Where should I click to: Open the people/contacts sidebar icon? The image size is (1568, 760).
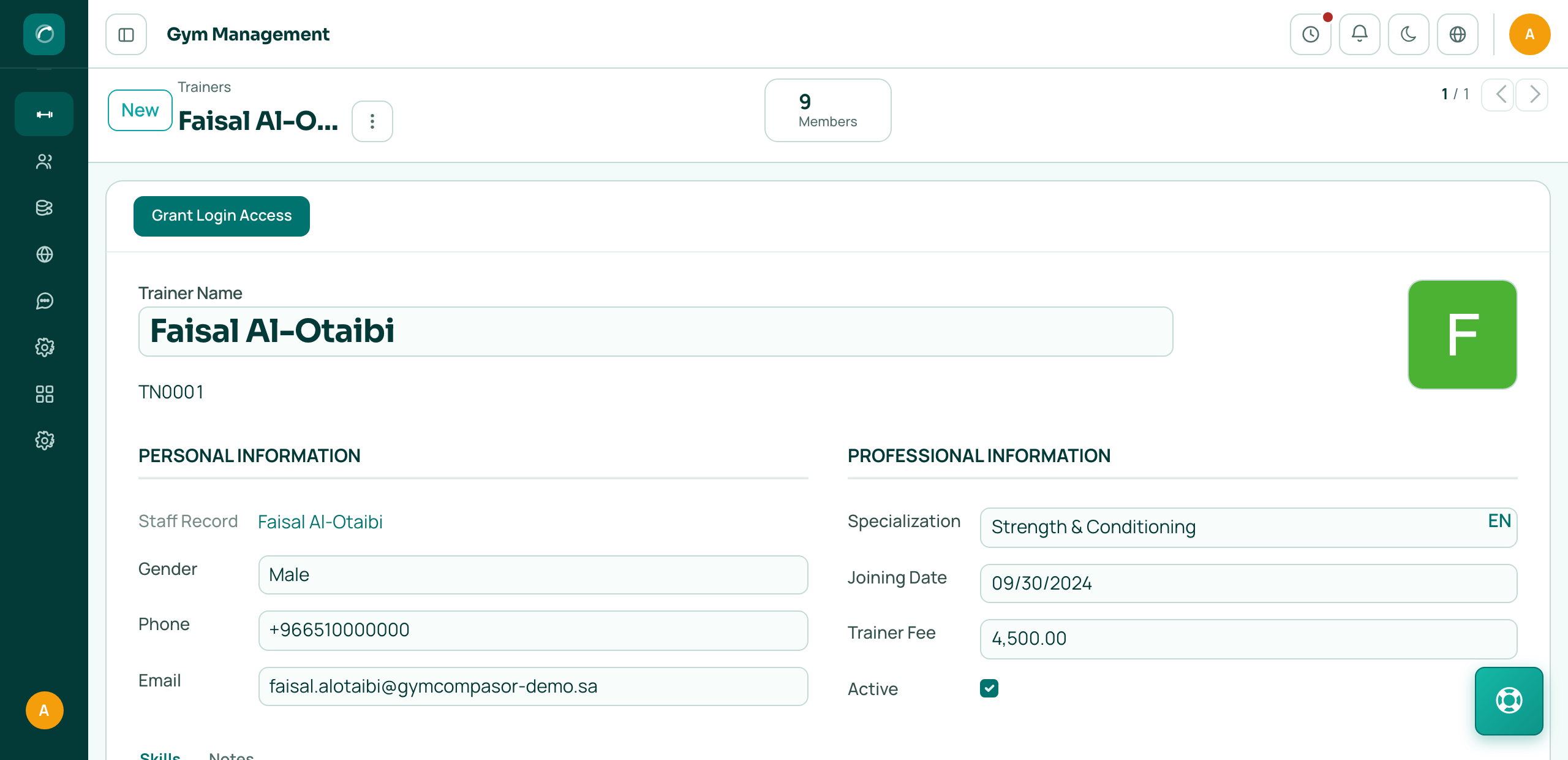[x=44, y=161]
